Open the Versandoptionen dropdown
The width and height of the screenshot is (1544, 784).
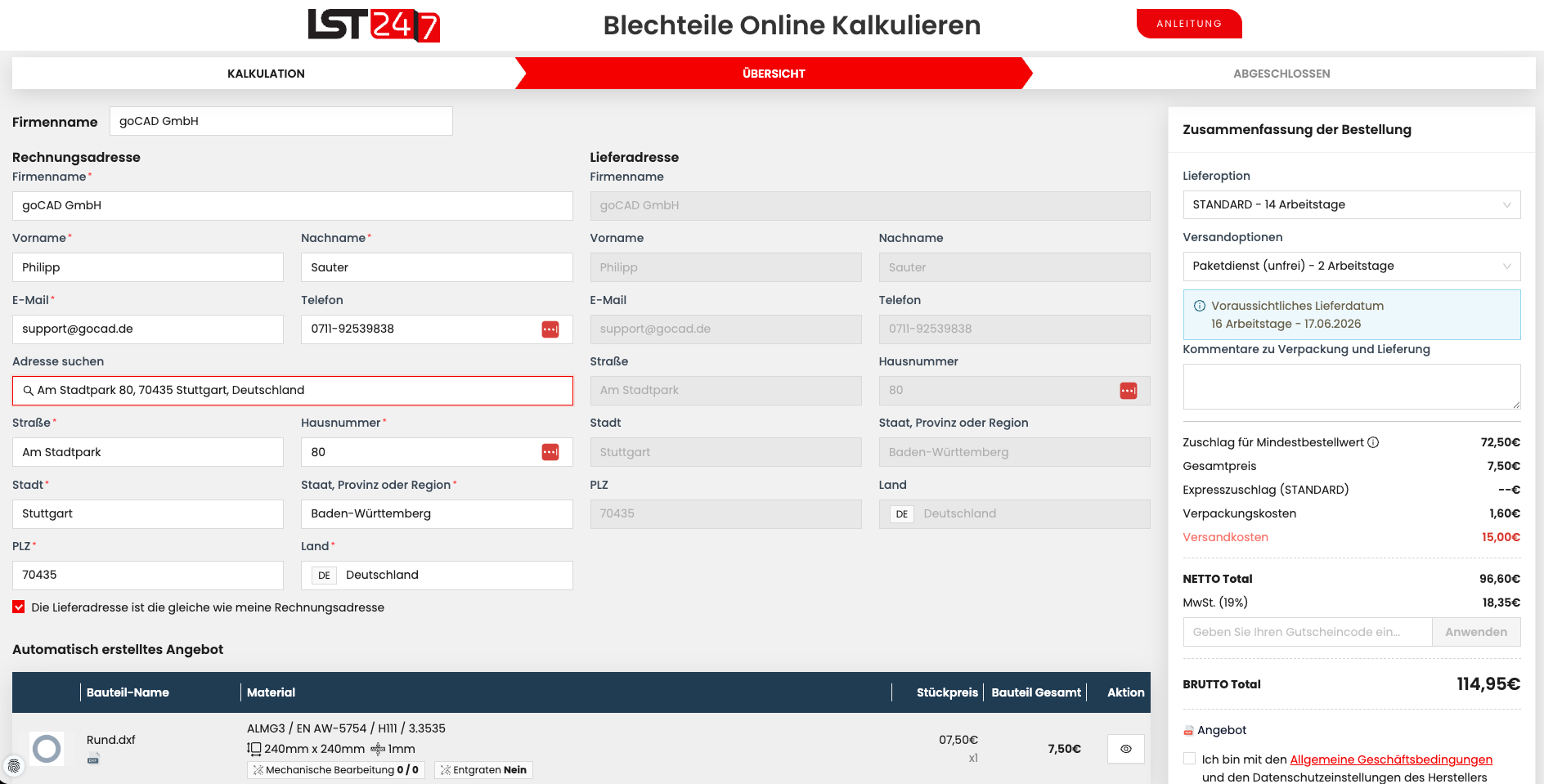pyautogui.click(x=1352, y=266)
